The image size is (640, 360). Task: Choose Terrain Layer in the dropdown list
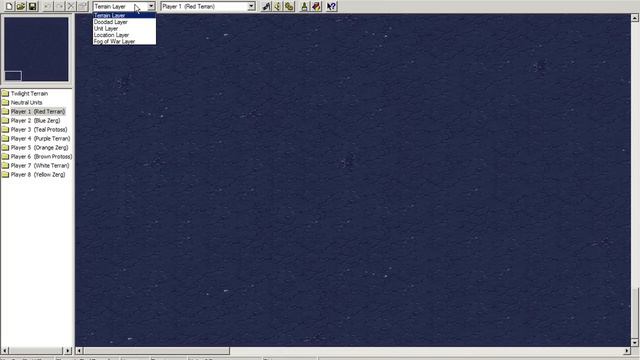[x=124, y=16]
